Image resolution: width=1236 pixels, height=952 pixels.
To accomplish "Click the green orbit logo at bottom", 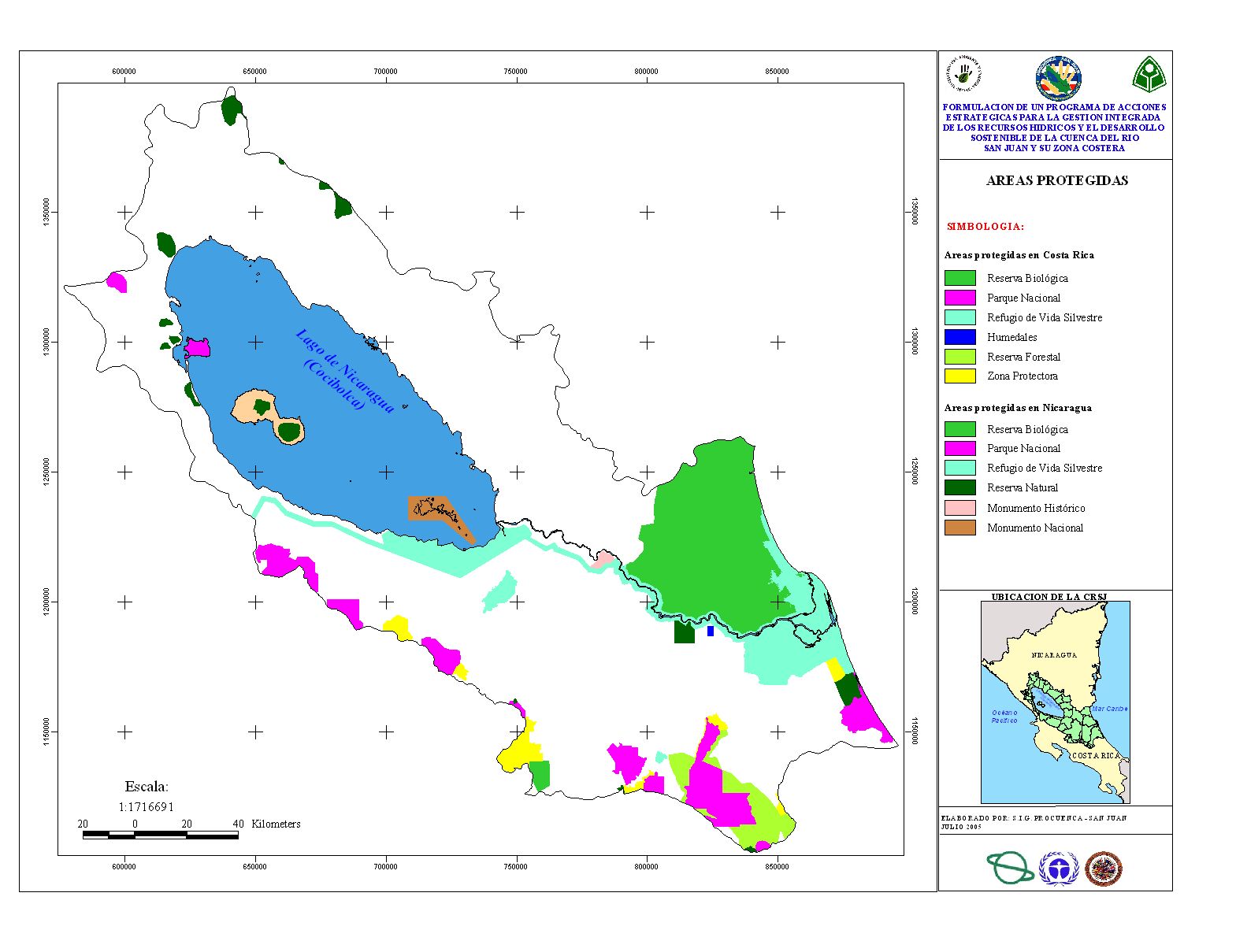I will (1010, 869).
